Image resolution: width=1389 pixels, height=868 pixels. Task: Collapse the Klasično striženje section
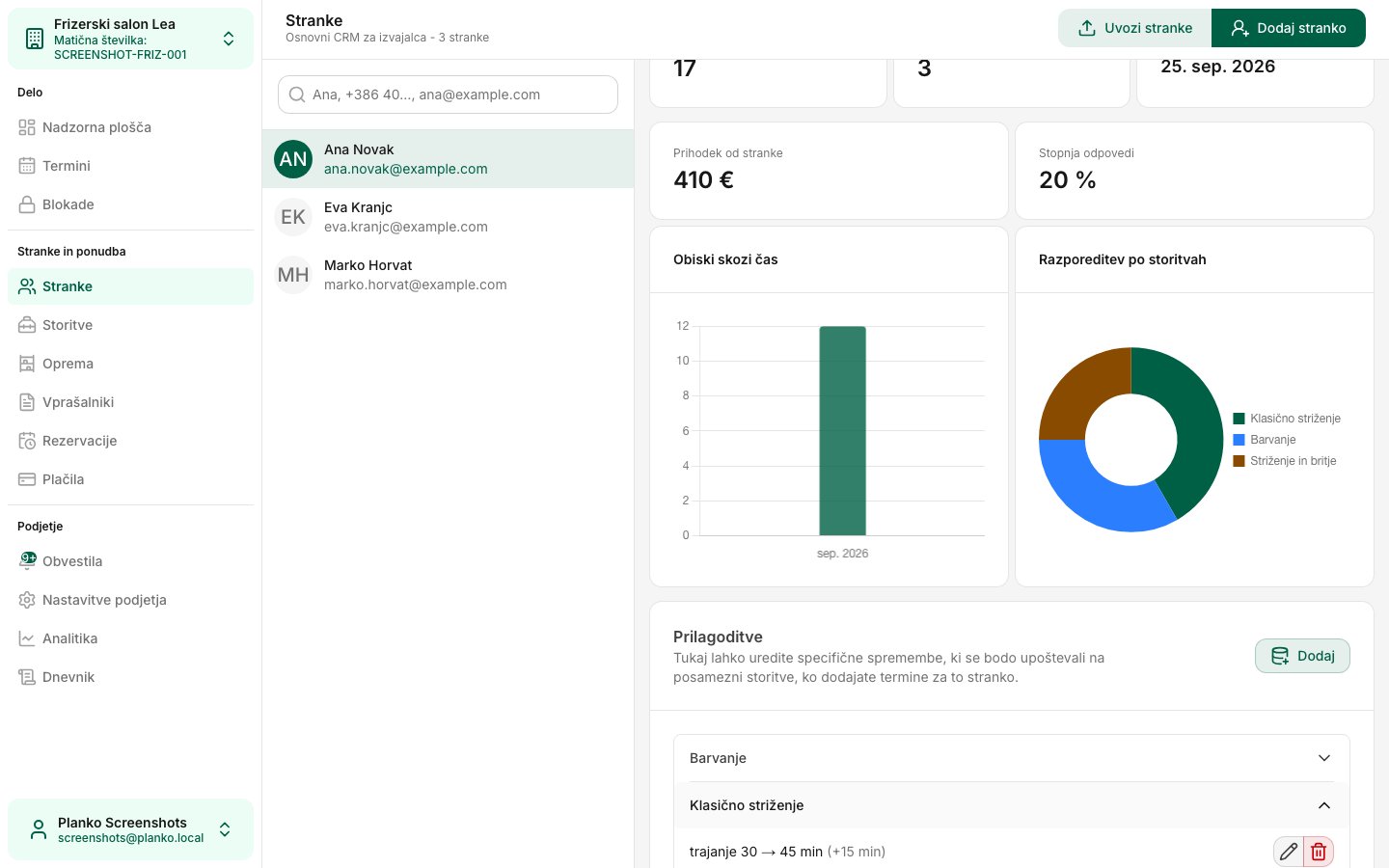pyautogui.click(x=1011, y=805)
